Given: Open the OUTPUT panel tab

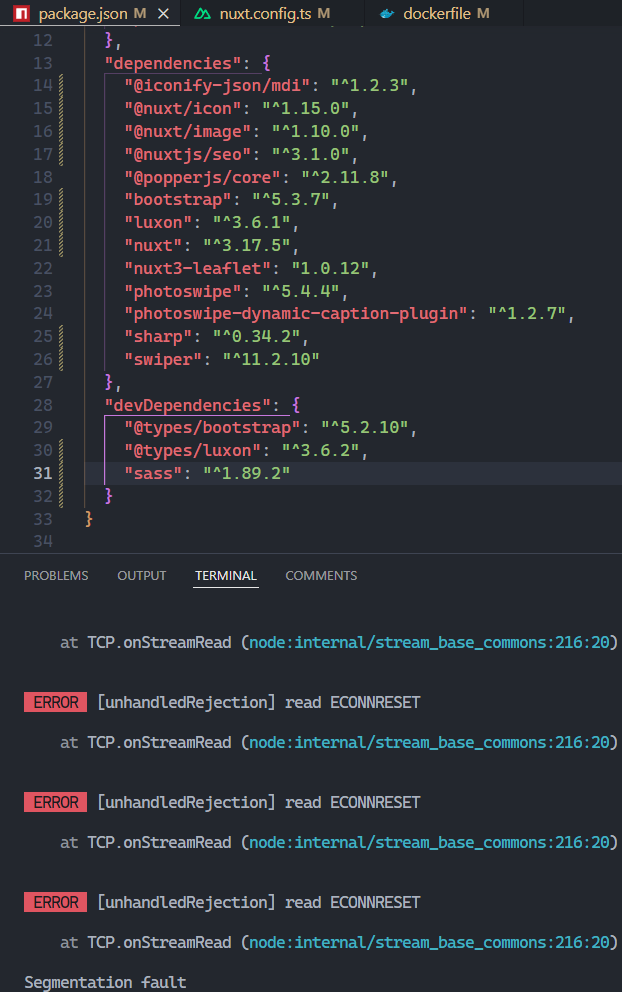Looking at the screenshot, I should click(142, 576).
